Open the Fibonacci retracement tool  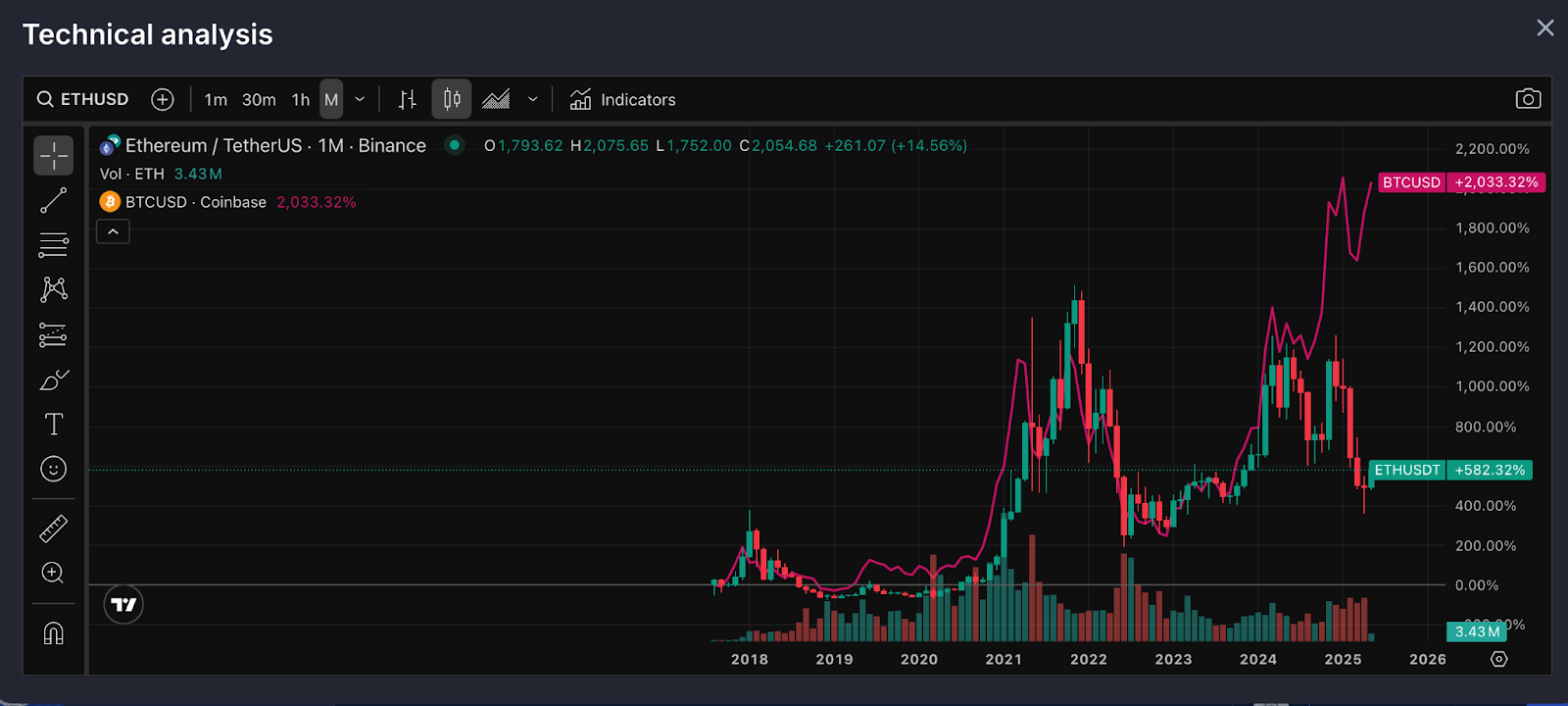54,245
